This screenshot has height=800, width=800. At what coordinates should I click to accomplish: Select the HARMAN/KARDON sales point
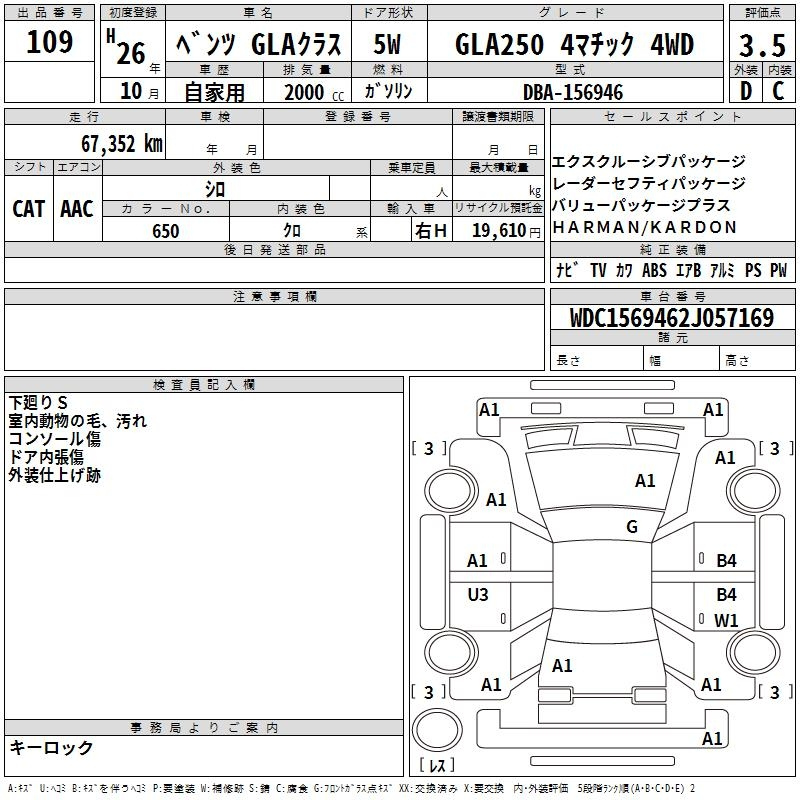[644, 227]
